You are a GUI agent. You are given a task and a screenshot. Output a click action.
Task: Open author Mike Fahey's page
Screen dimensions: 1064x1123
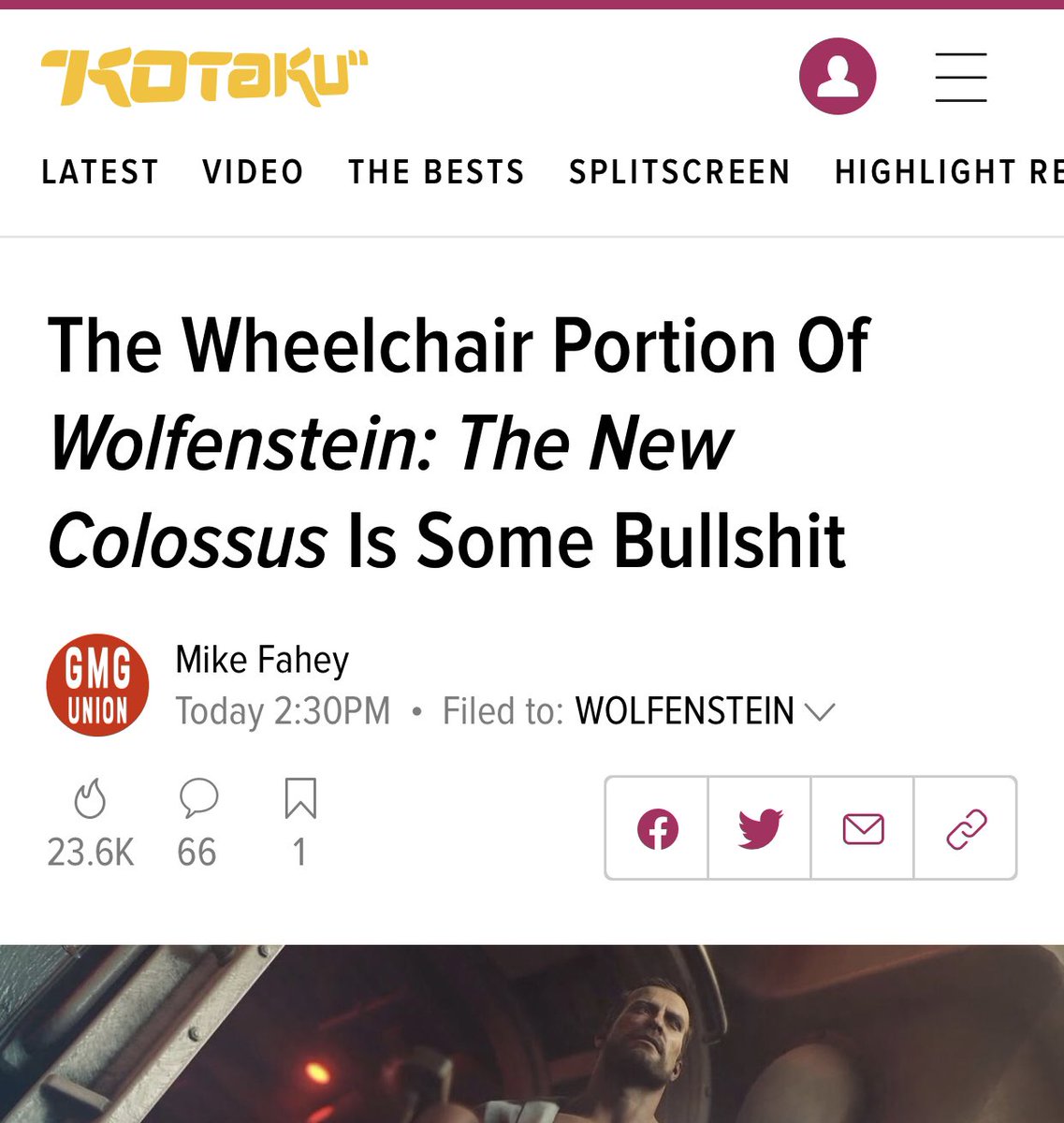point(262,660)
